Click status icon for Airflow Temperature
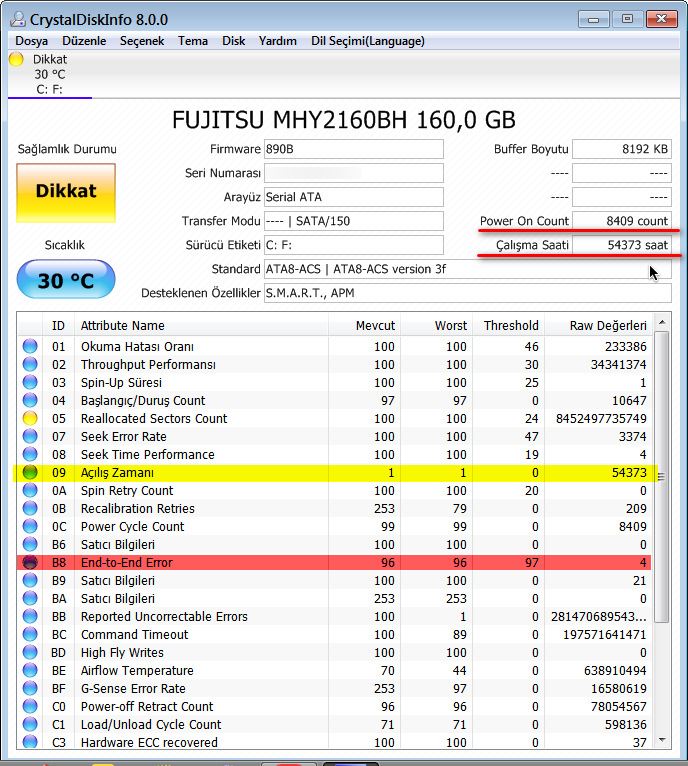The width and height of the screenshot is (688, 766). pyautogui.click(x=30, y=670)
